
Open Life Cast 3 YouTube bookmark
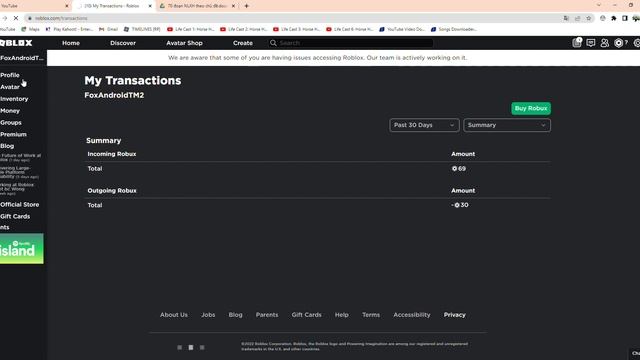click(297, 29)
